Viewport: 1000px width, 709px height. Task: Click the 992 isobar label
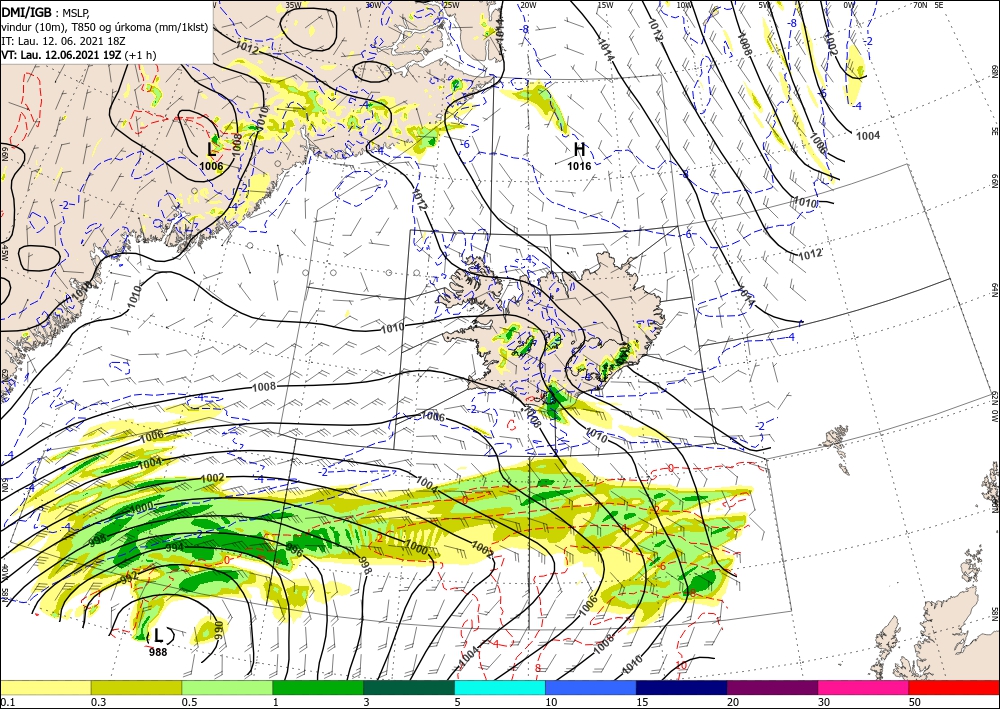pyautogui.click(x=129, y=580)
